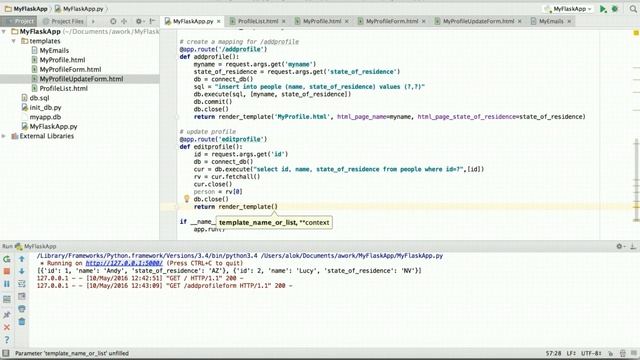Close the ProfileList.html tab
Image resolution: width=640 pixels, height=360 pixels.
tap(284, 21)
